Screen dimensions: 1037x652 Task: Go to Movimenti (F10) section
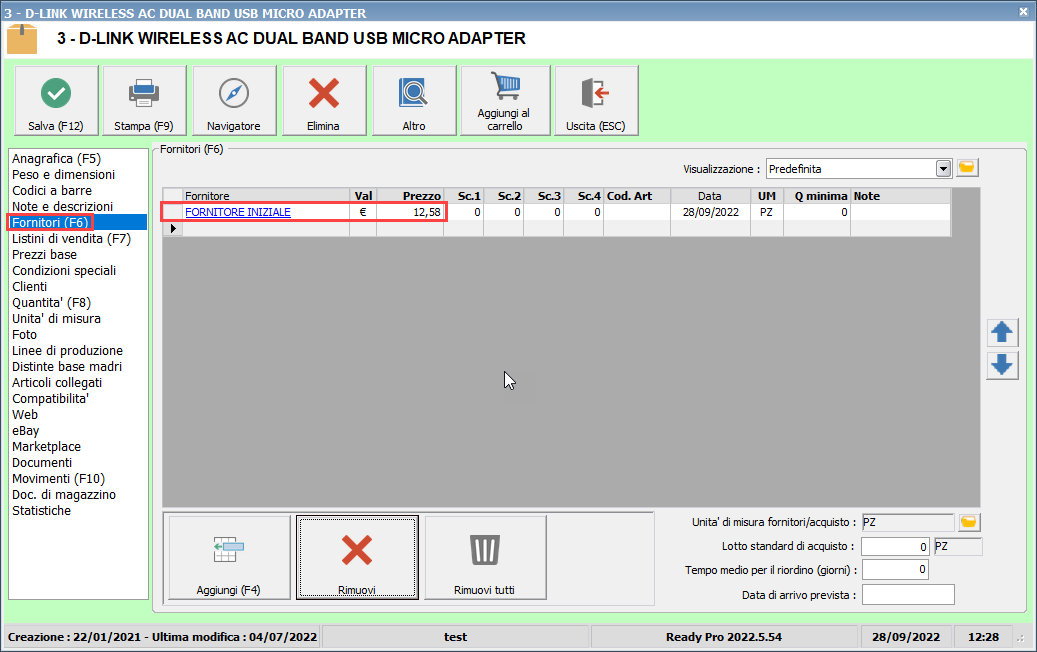tap(58, 479)
